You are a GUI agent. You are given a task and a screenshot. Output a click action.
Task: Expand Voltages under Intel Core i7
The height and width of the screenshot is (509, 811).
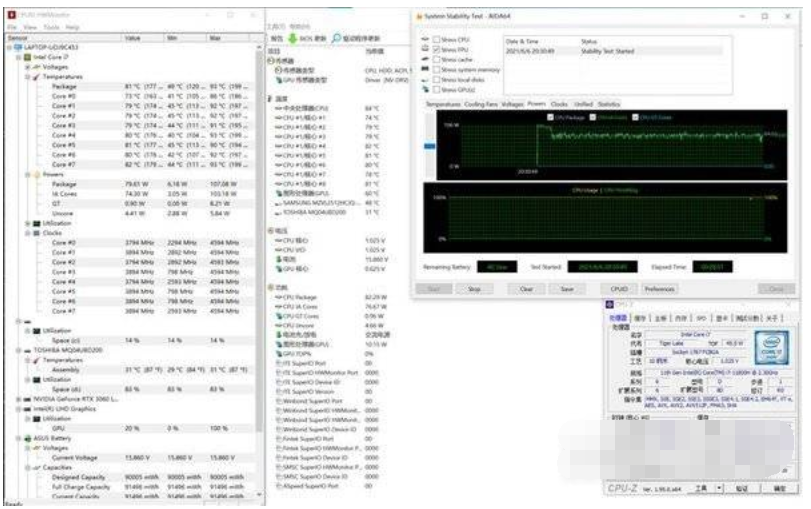pos(27,67)
